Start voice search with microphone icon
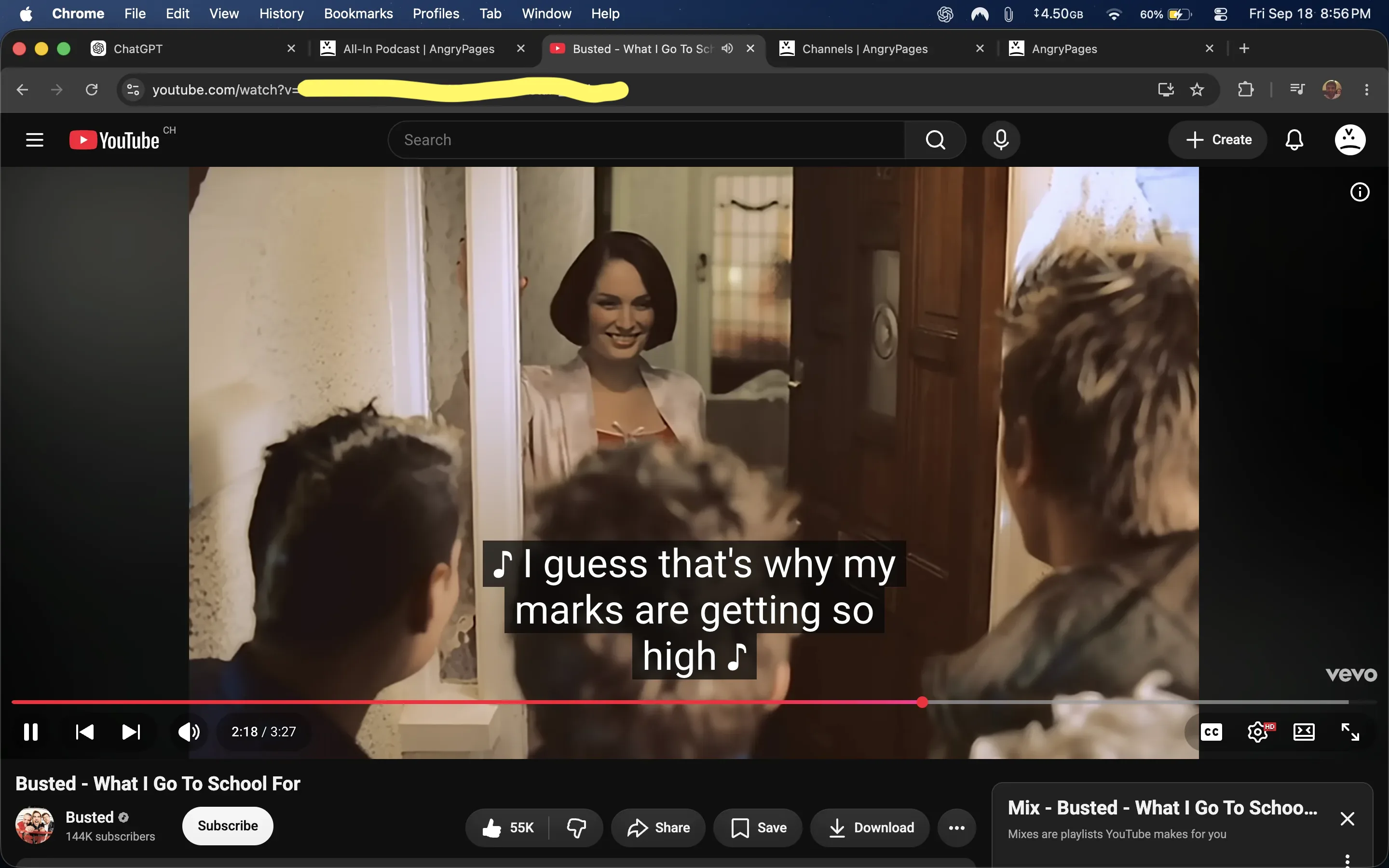The height and width of the screenshot is (868, 1389). [1000, 139]
